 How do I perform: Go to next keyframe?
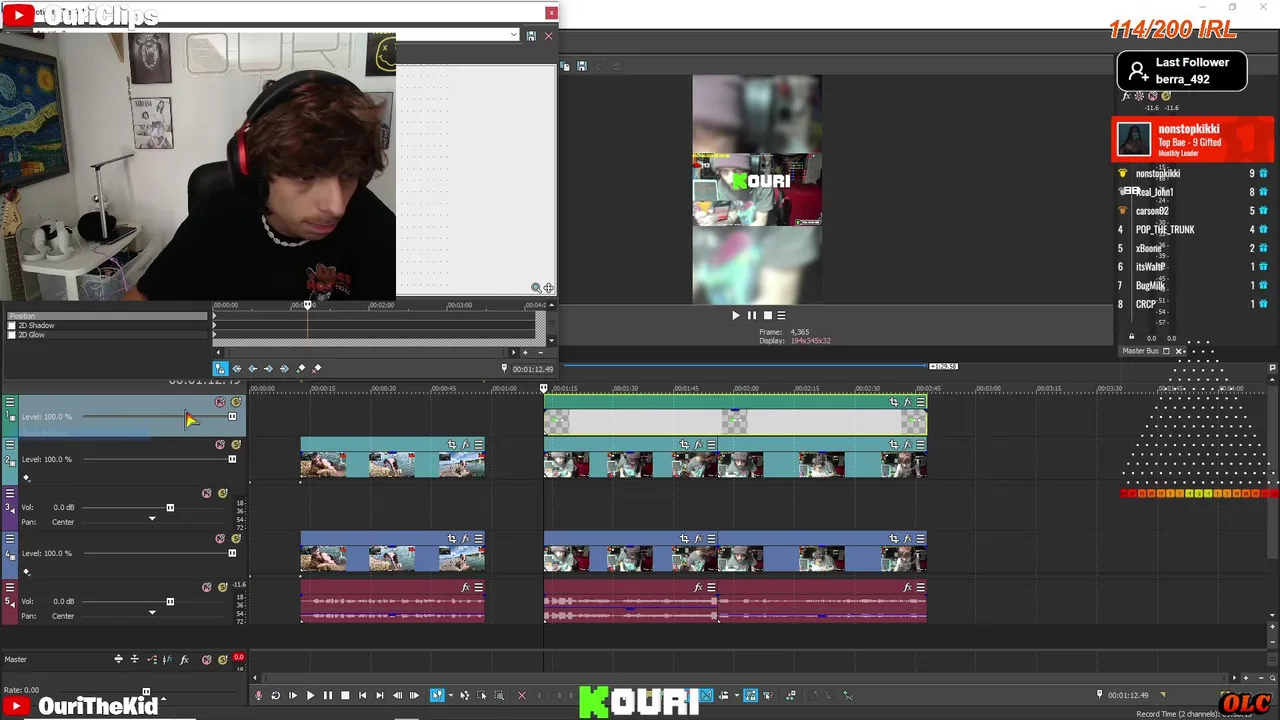click(x=269, y=369)
